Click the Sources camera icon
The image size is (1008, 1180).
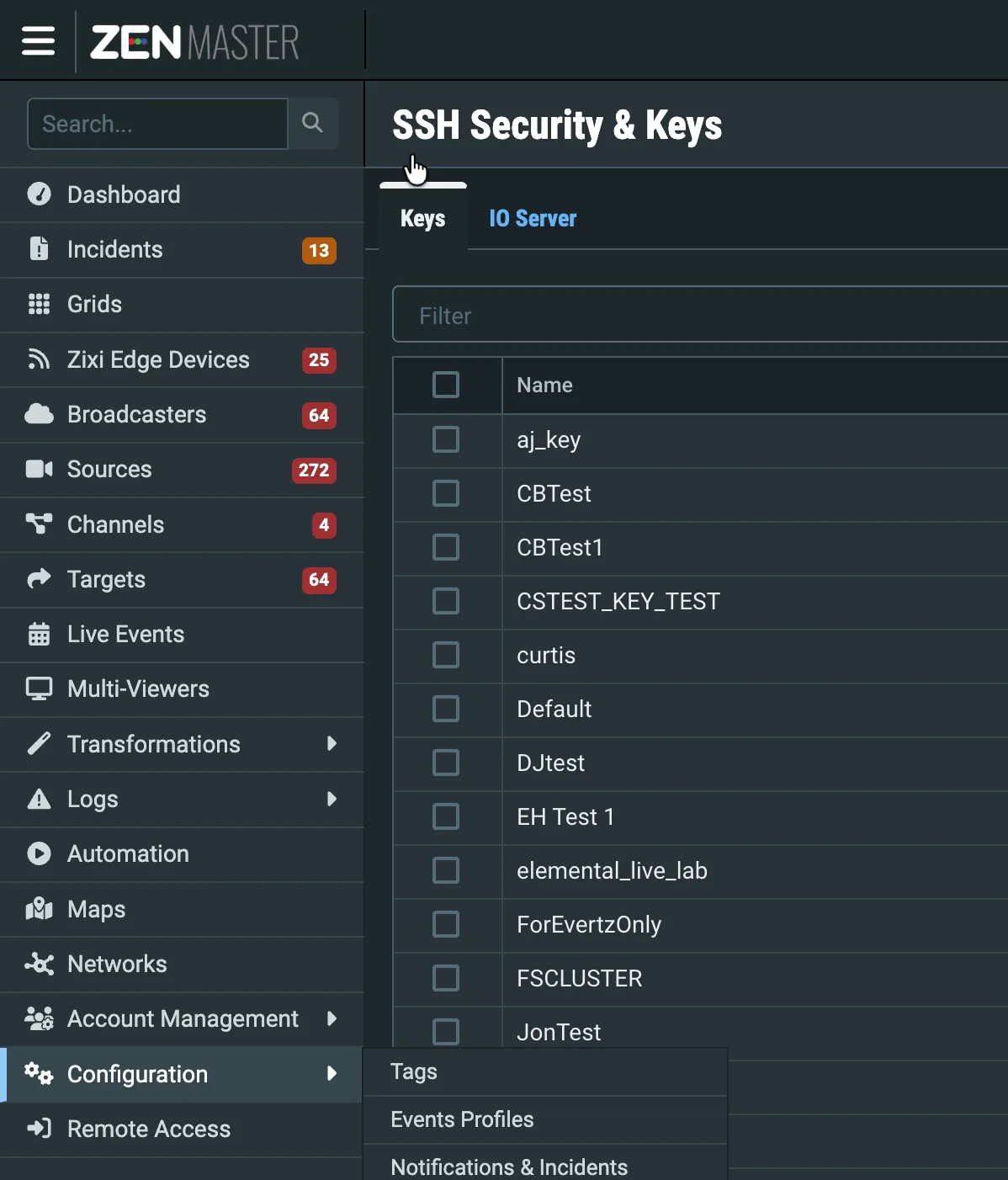pos(39,469)
